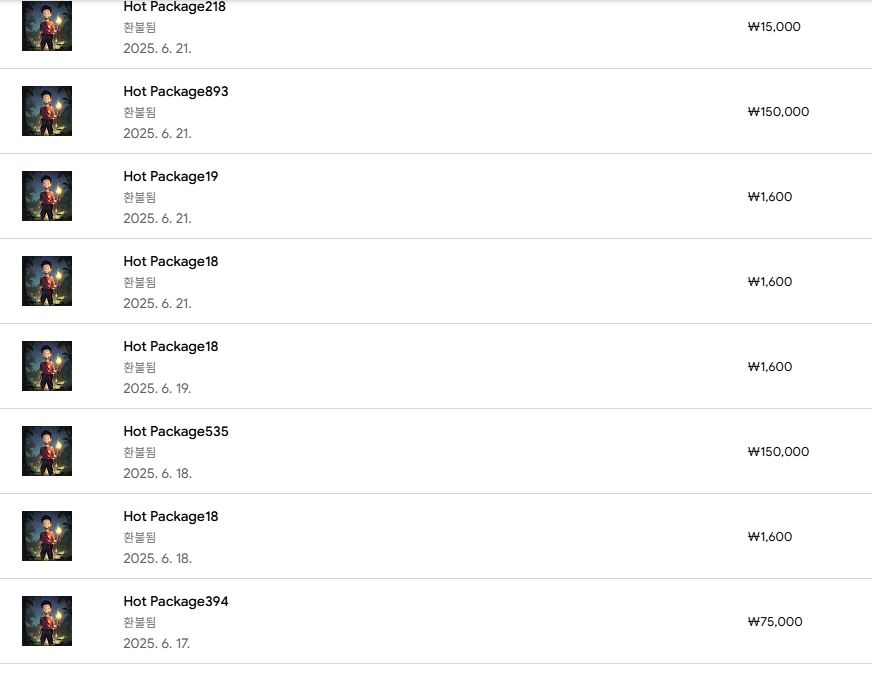This screenshot has height=677, width=872.
Task: Click the 2025. 6. 17. date text
Action: pos(157,643)
